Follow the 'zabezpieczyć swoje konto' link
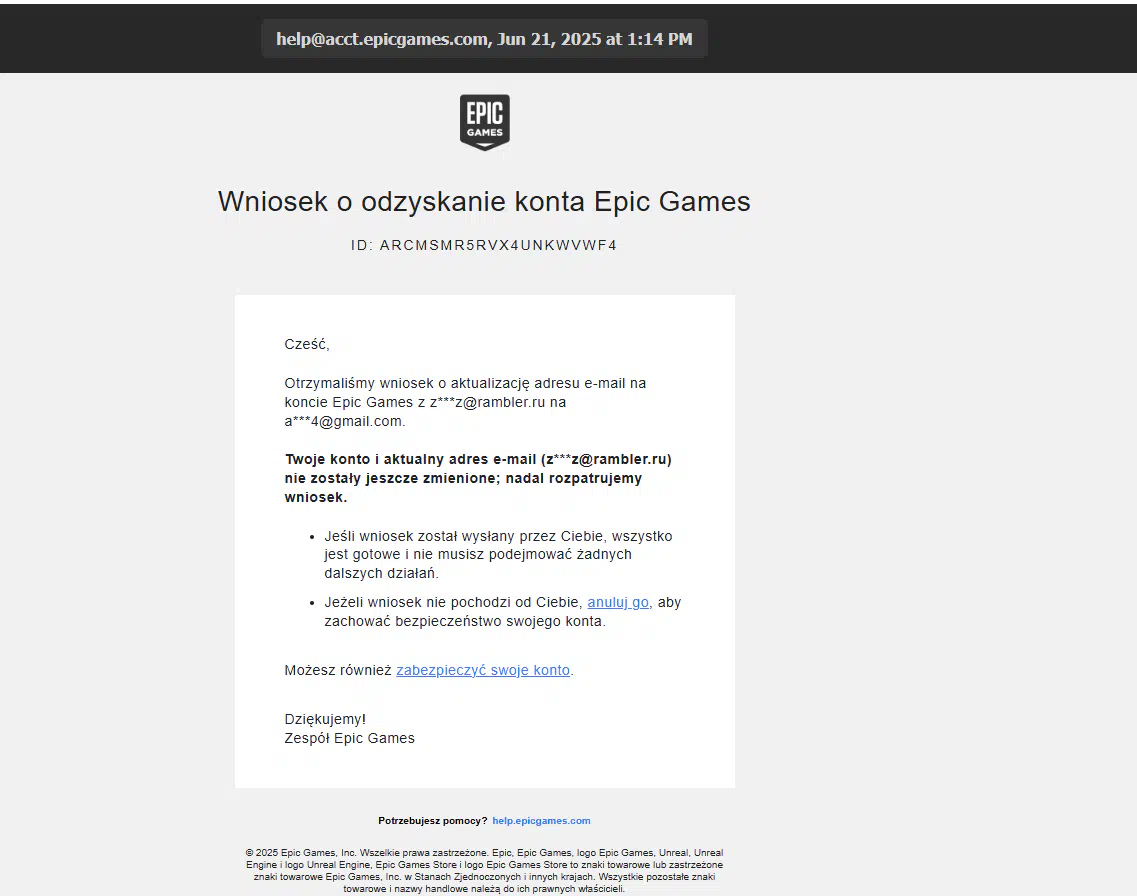This screenshot has width=1137, height=896. [483, 671]
